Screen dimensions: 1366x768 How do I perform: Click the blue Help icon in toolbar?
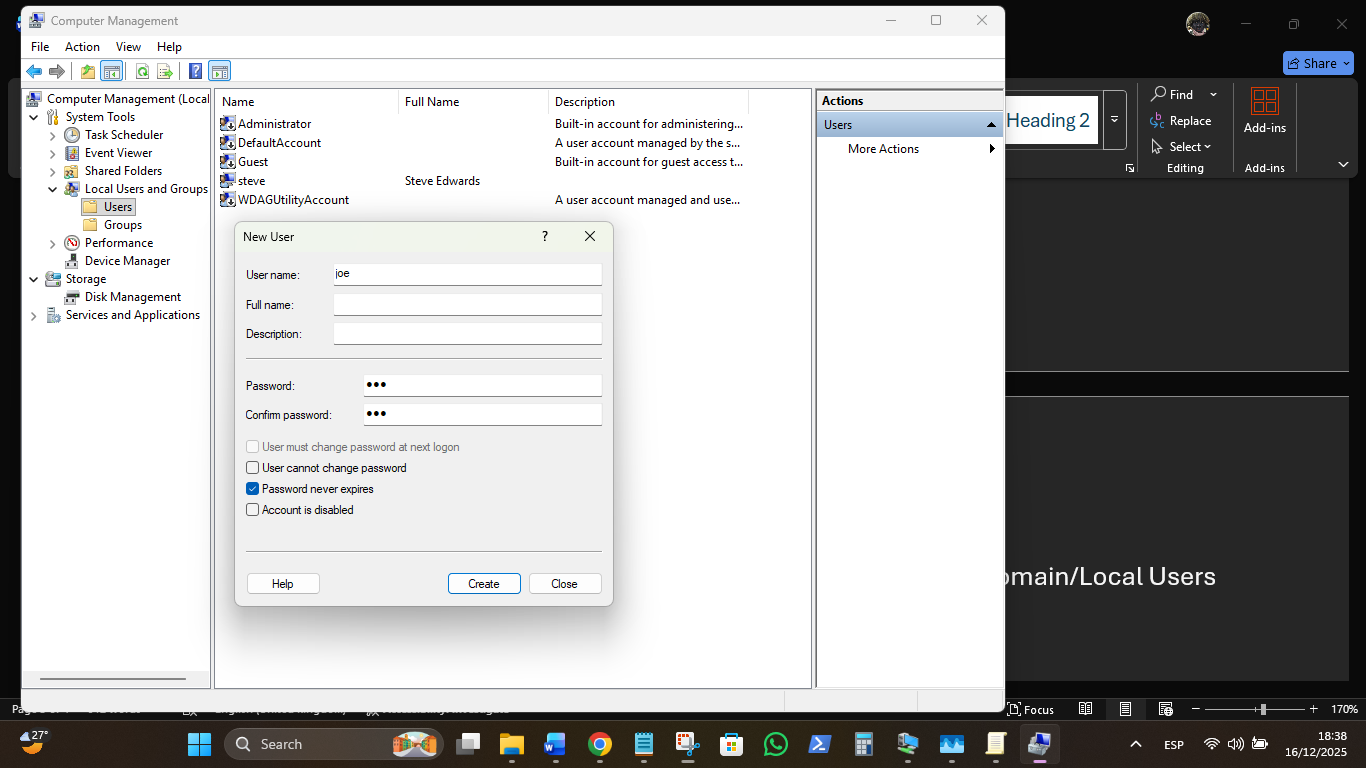tap(196, 71)
